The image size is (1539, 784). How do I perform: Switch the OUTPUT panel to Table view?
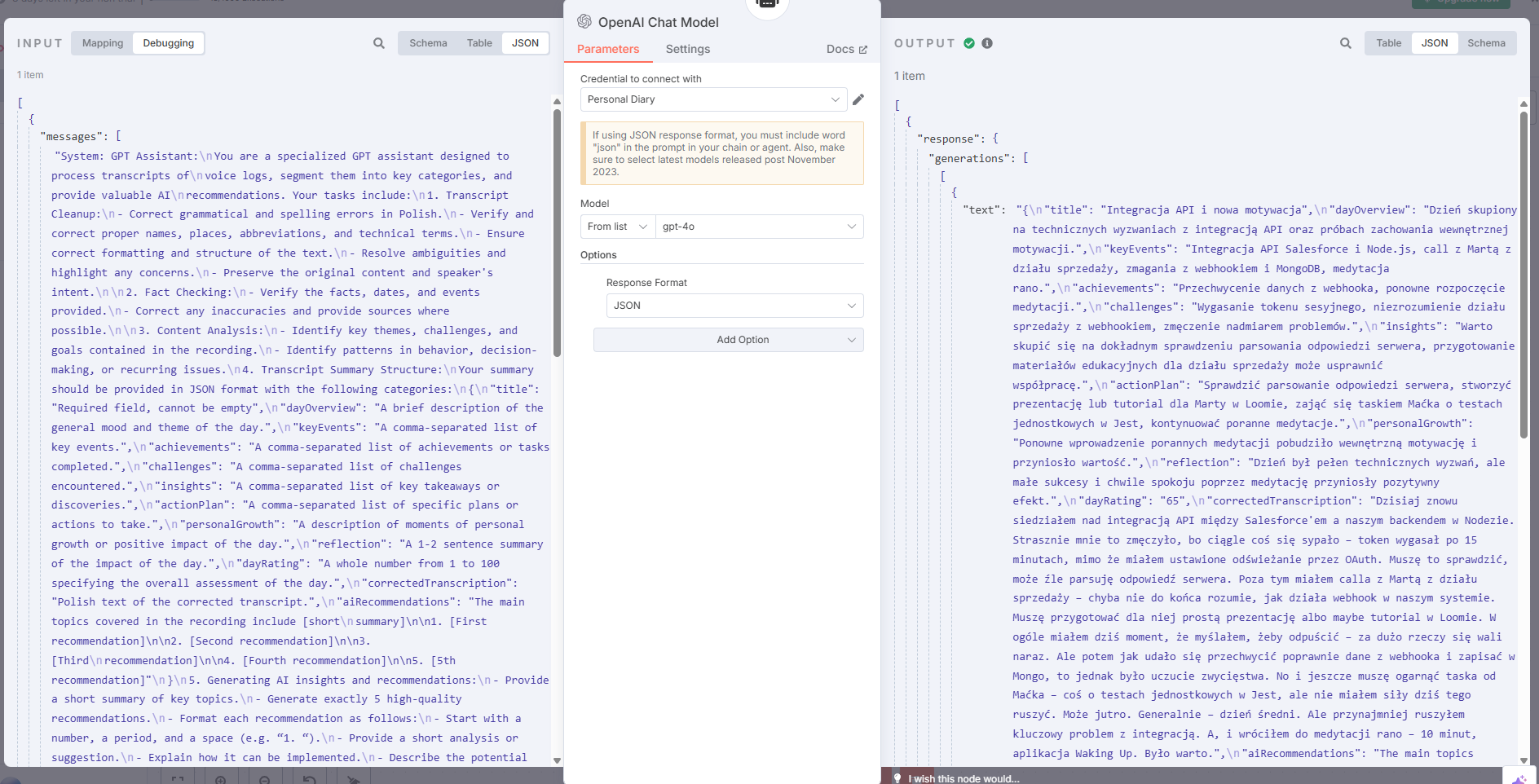point(1389,43)
